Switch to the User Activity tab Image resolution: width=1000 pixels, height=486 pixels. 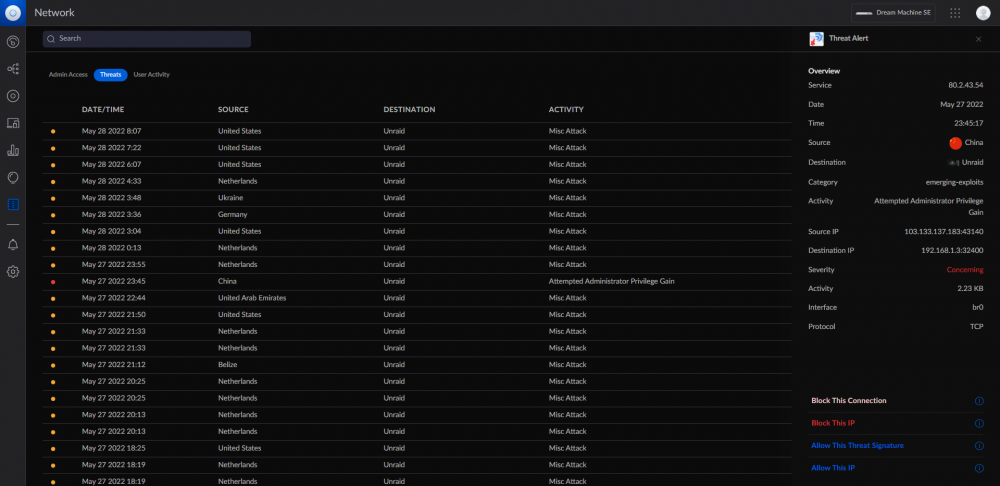point(151,75)
